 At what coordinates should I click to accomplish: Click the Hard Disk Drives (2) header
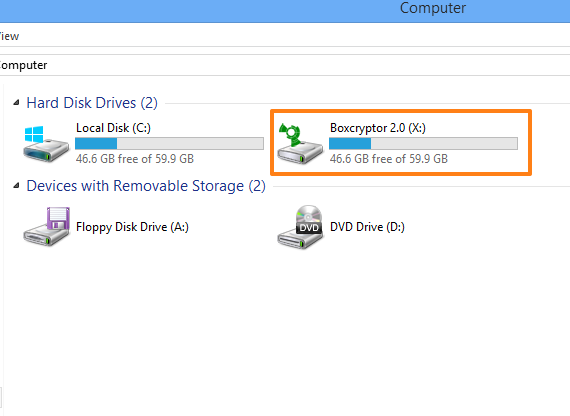click(x=92, y=103)
